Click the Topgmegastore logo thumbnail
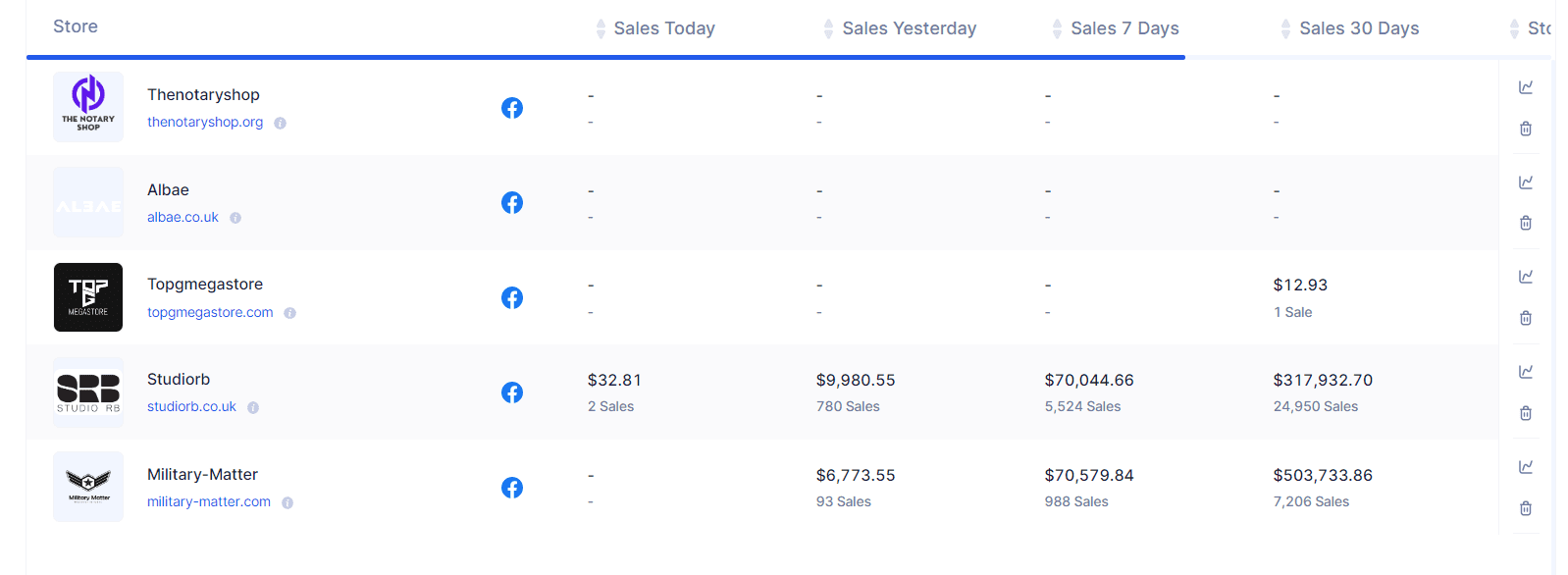 (x=88, y=297)
